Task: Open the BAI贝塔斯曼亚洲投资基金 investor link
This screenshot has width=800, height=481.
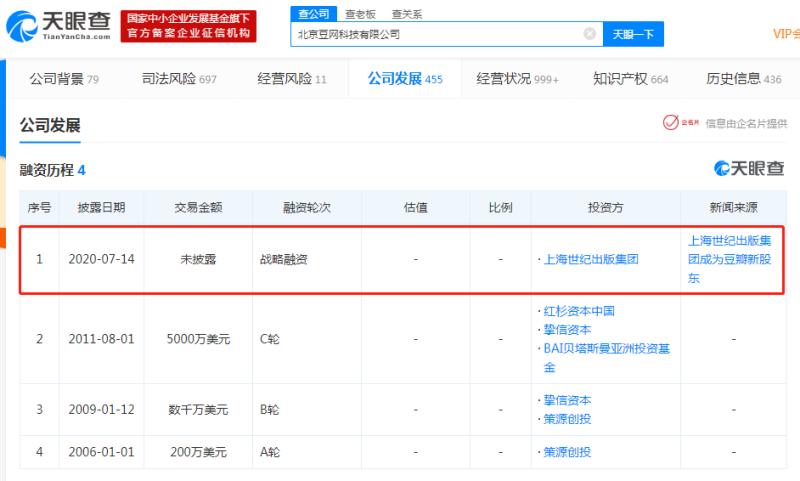Action: click(x=606, y=358)
